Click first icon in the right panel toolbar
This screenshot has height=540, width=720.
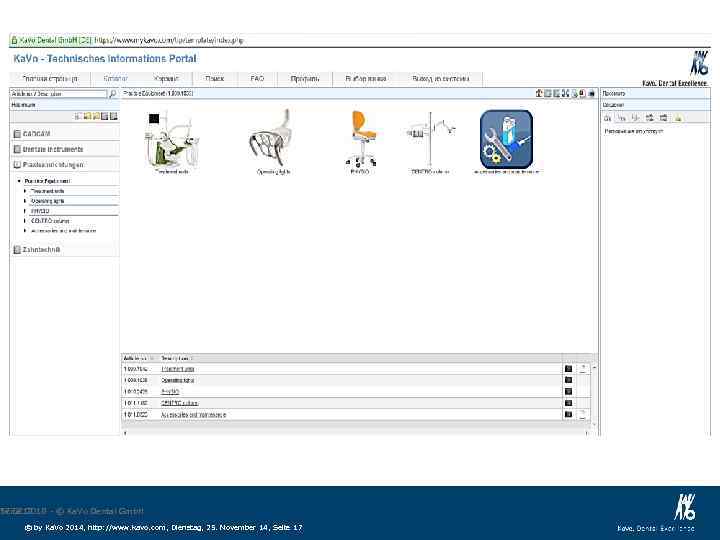[x=608, y=118]
